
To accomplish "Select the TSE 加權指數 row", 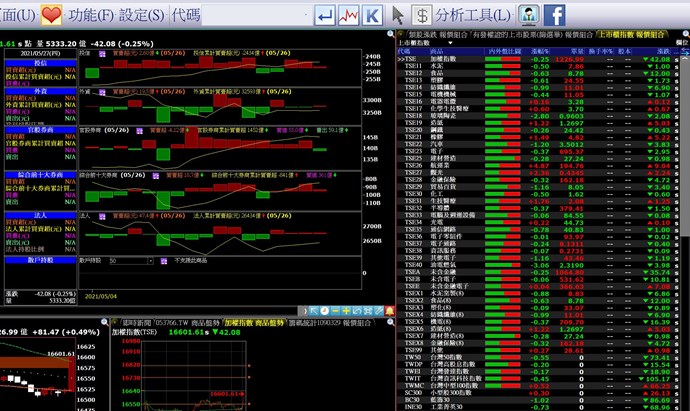I will 440,59.
